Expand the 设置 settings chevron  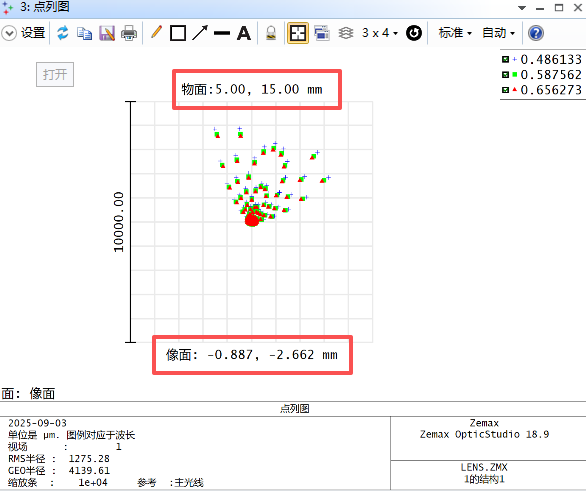click(9, 33)
